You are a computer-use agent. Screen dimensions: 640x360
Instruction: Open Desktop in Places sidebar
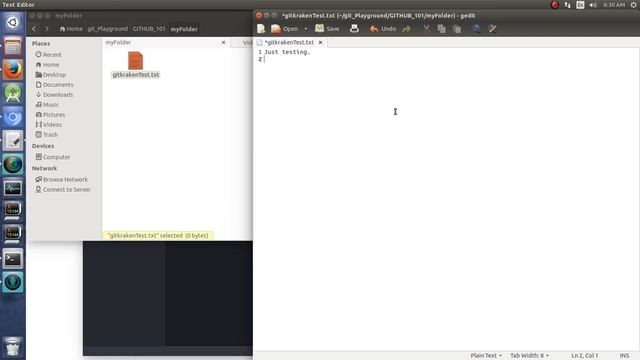click(x=51, y=75)
